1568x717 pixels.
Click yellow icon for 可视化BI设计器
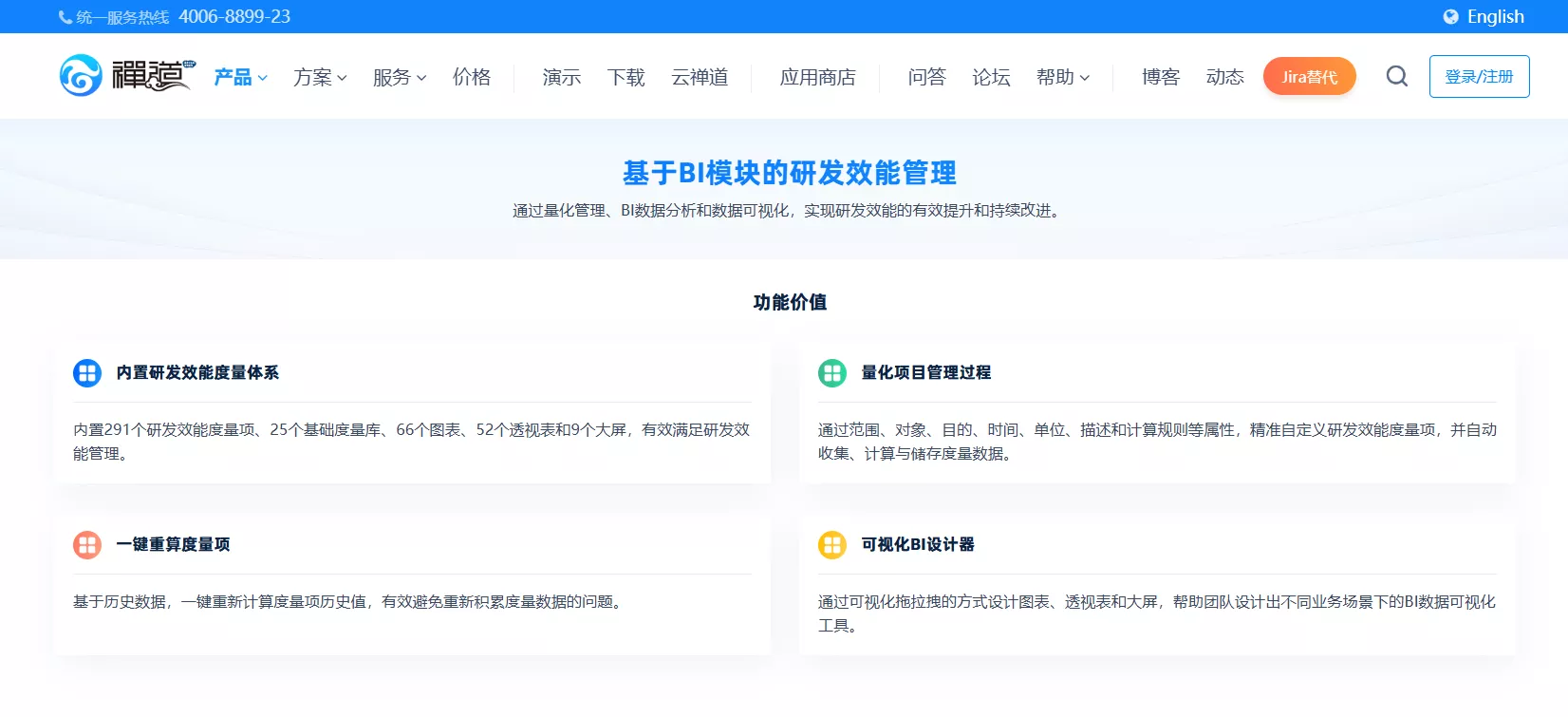point(832,545)
